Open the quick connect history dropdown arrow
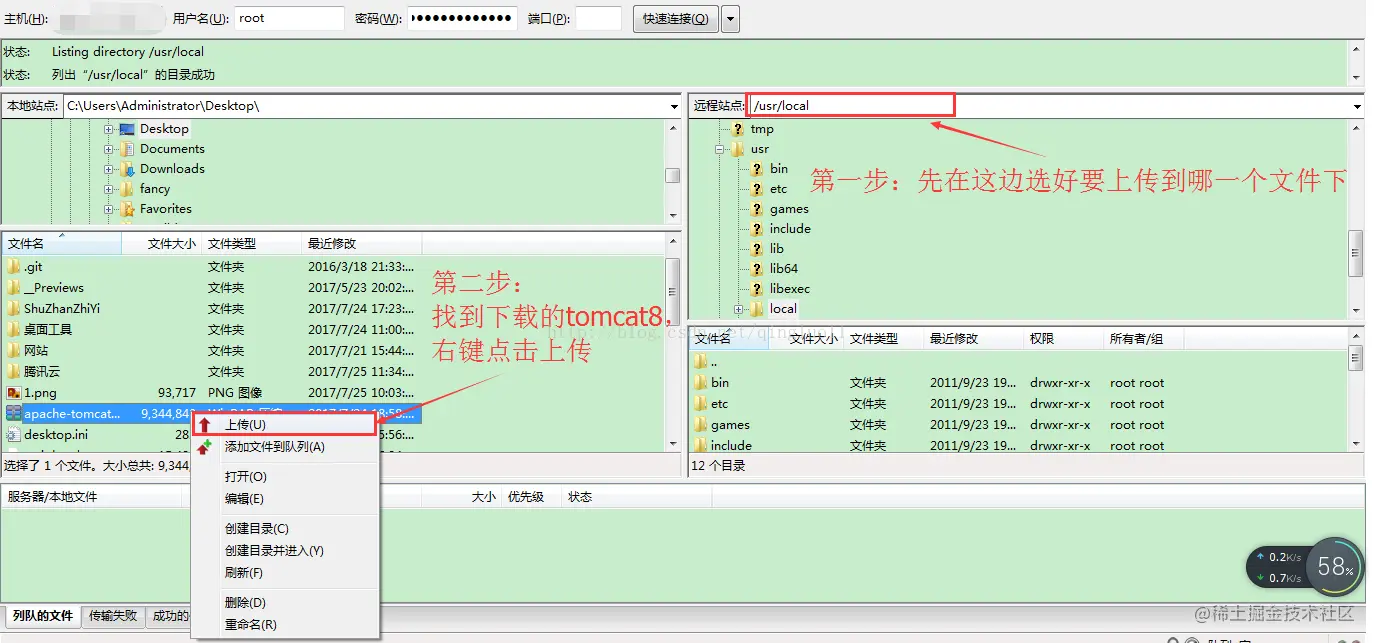 tap(730, 19)
